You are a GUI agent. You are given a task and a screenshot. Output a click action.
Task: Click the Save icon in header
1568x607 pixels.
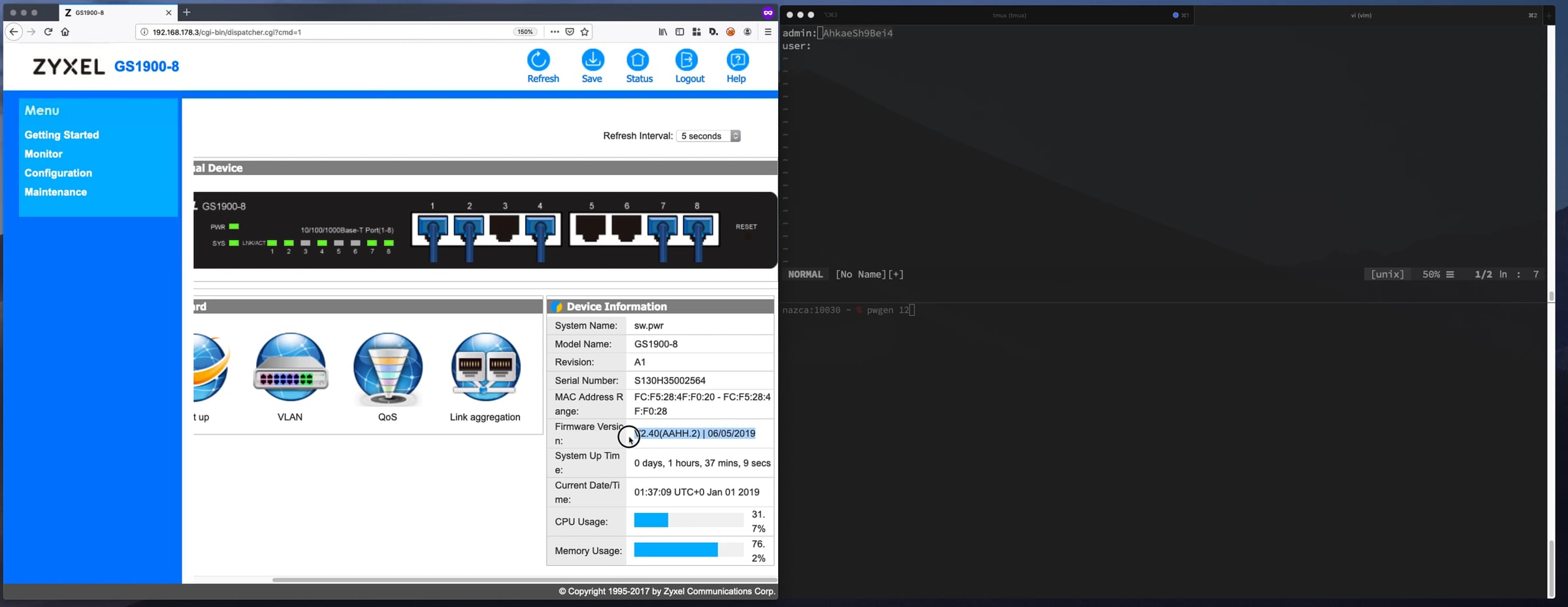(593, 60)
